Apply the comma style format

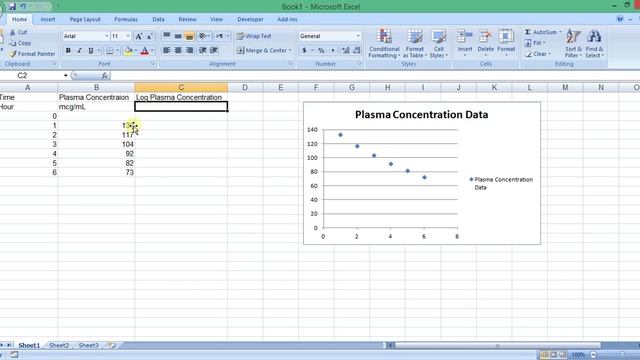(x=333, y=51)
